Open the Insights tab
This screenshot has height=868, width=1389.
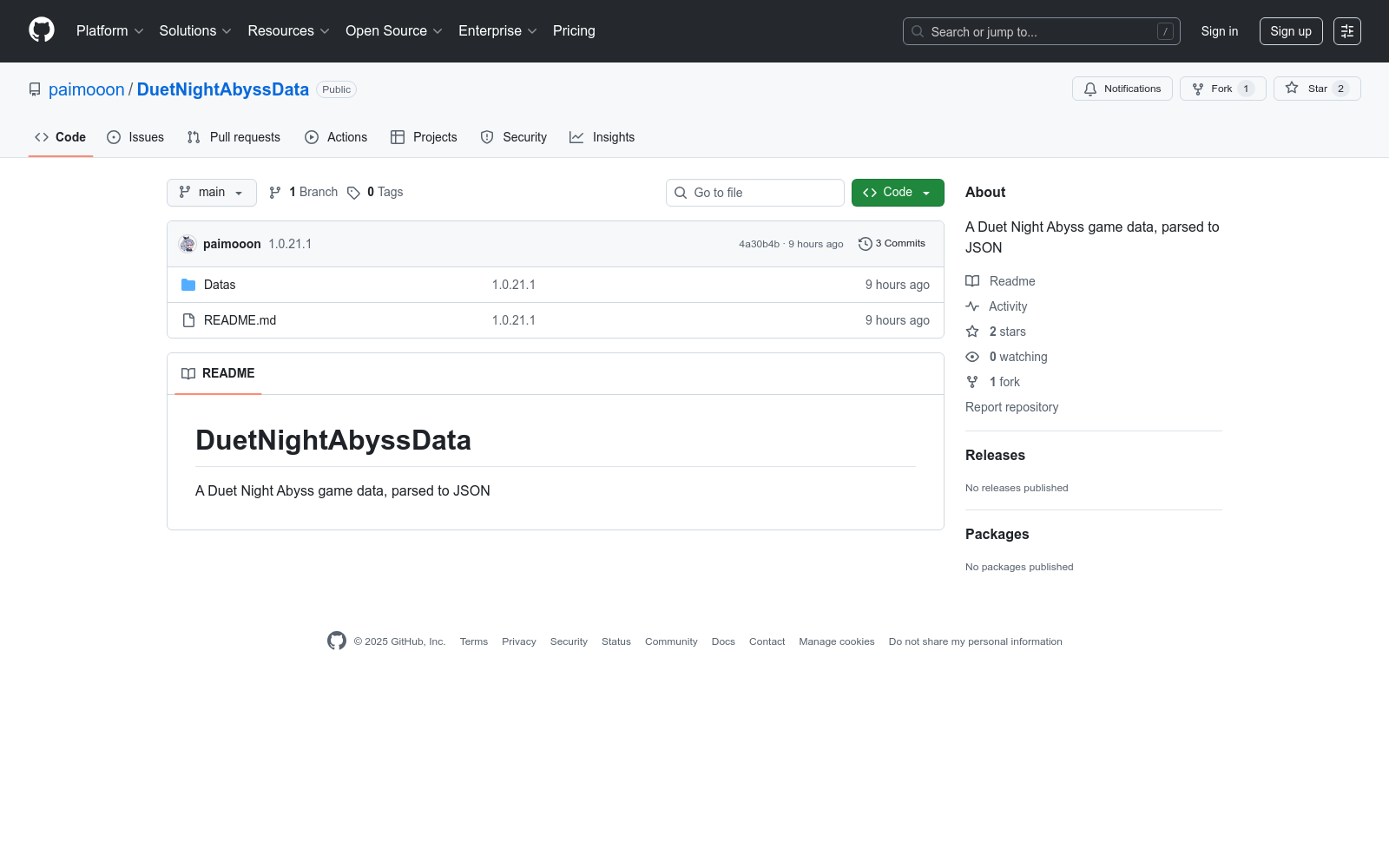point(602,137)
